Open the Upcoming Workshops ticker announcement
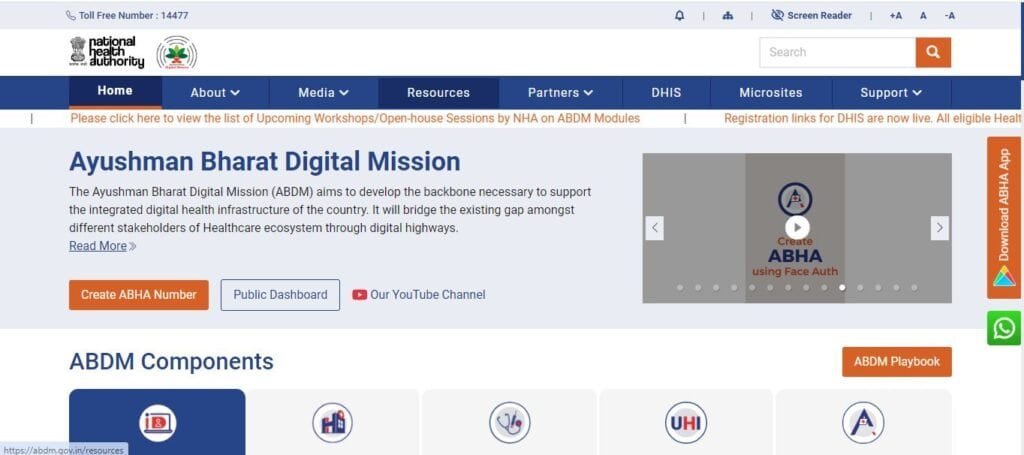Viewport: 1024px width, 455px height. (355, 118)
